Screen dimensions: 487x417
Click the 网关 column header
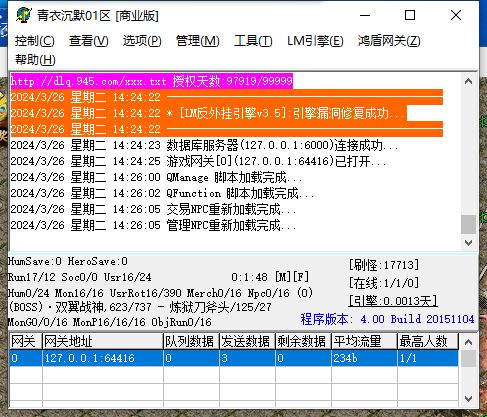pyautogui.click(x=26, y=341)
